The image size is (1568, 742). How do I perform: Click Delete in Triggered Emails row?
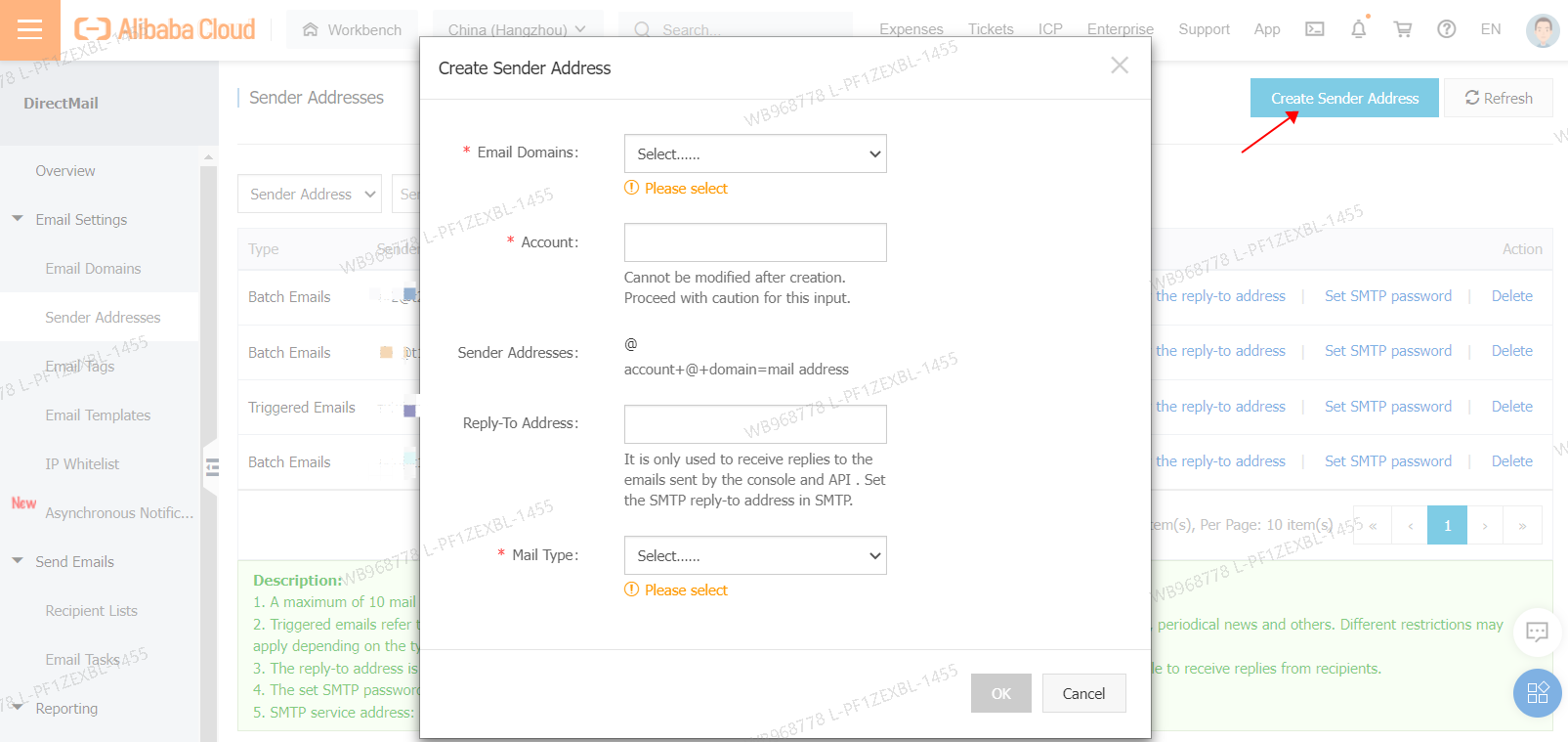click(1511, 407)
